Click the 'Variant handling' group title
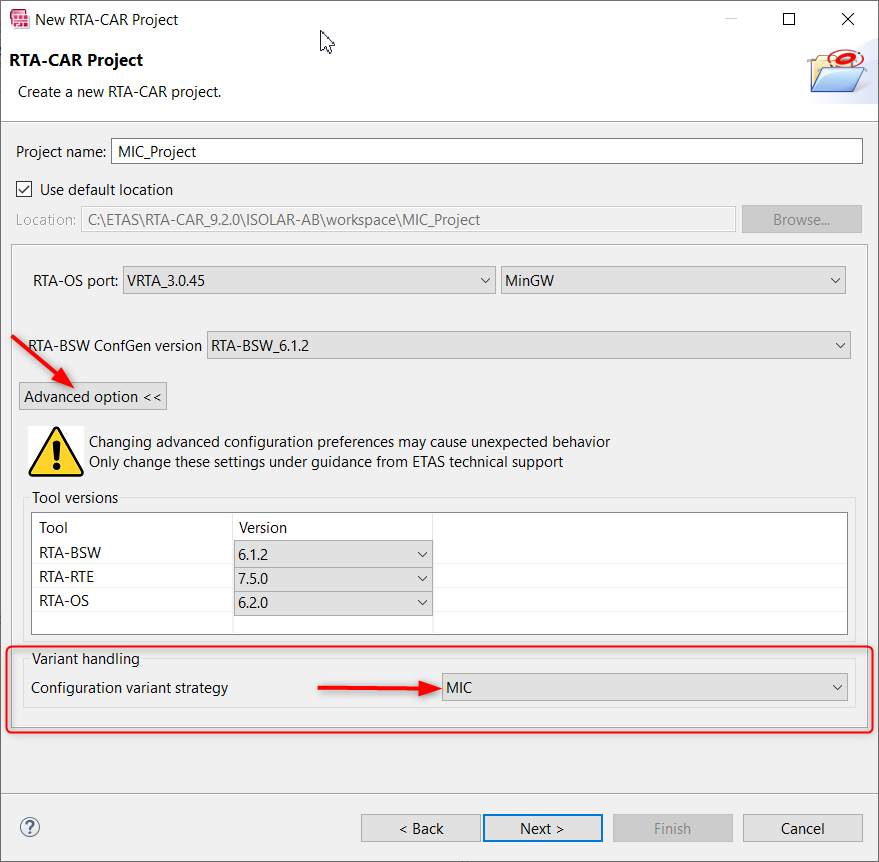The image size is (879, 862). click(86, 659)
